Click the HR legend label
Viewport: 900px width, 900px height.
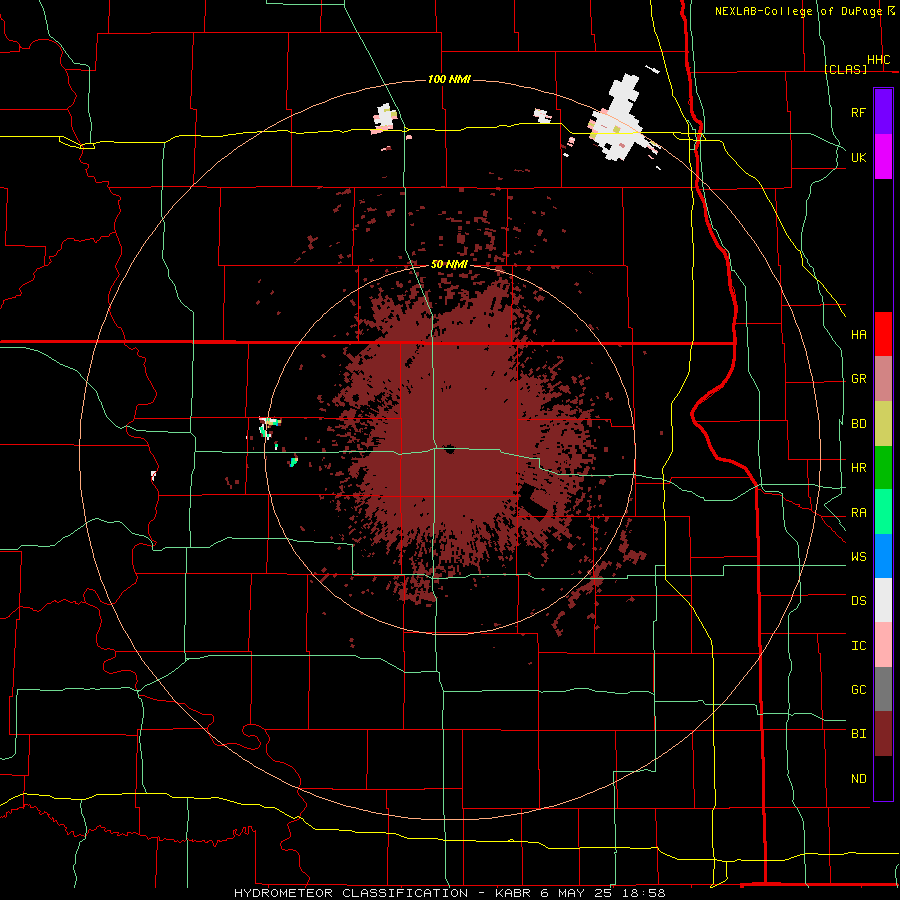(858, 468)
